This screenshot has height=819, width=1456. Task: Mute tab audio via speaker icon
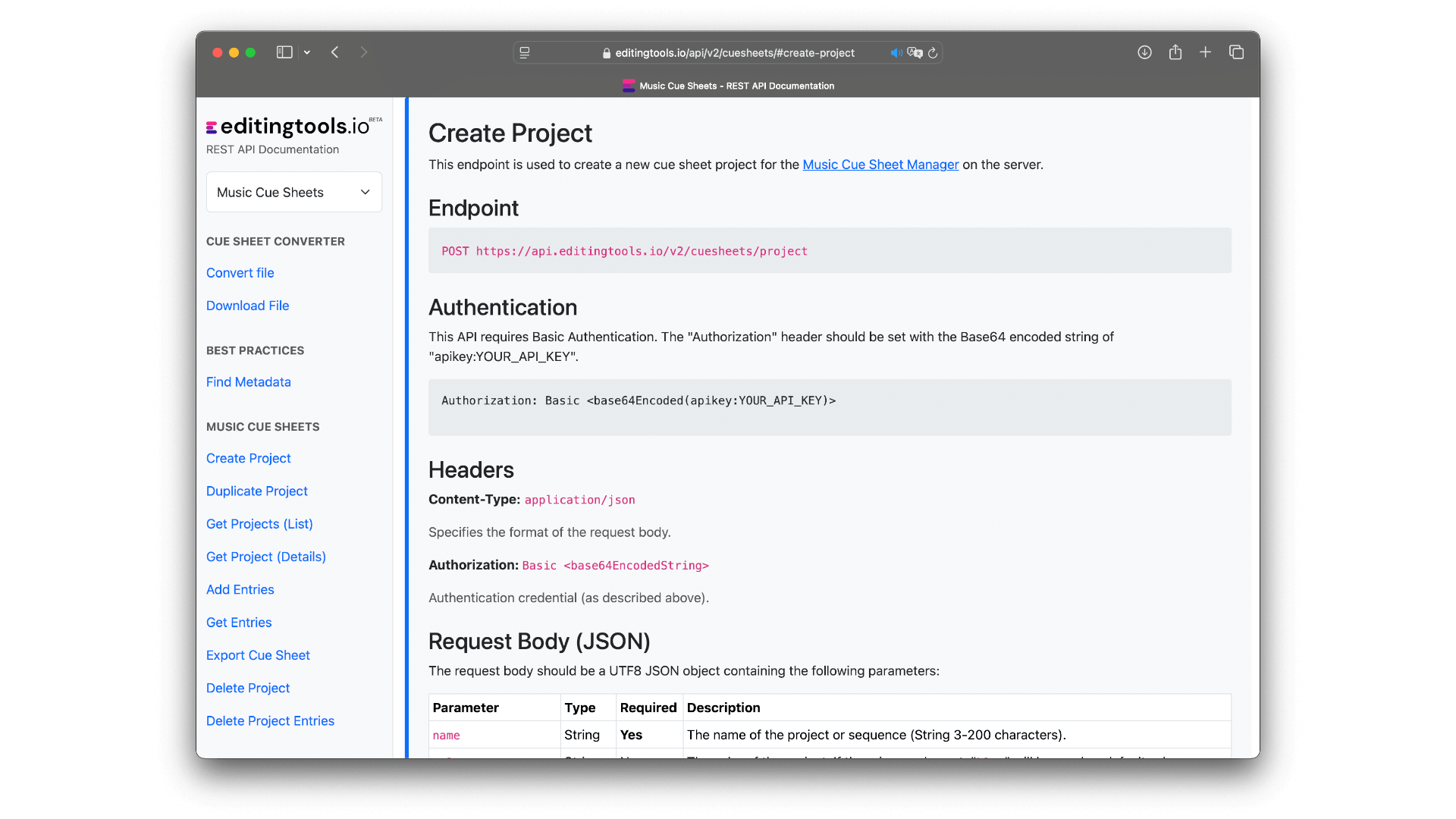point(896,53)
